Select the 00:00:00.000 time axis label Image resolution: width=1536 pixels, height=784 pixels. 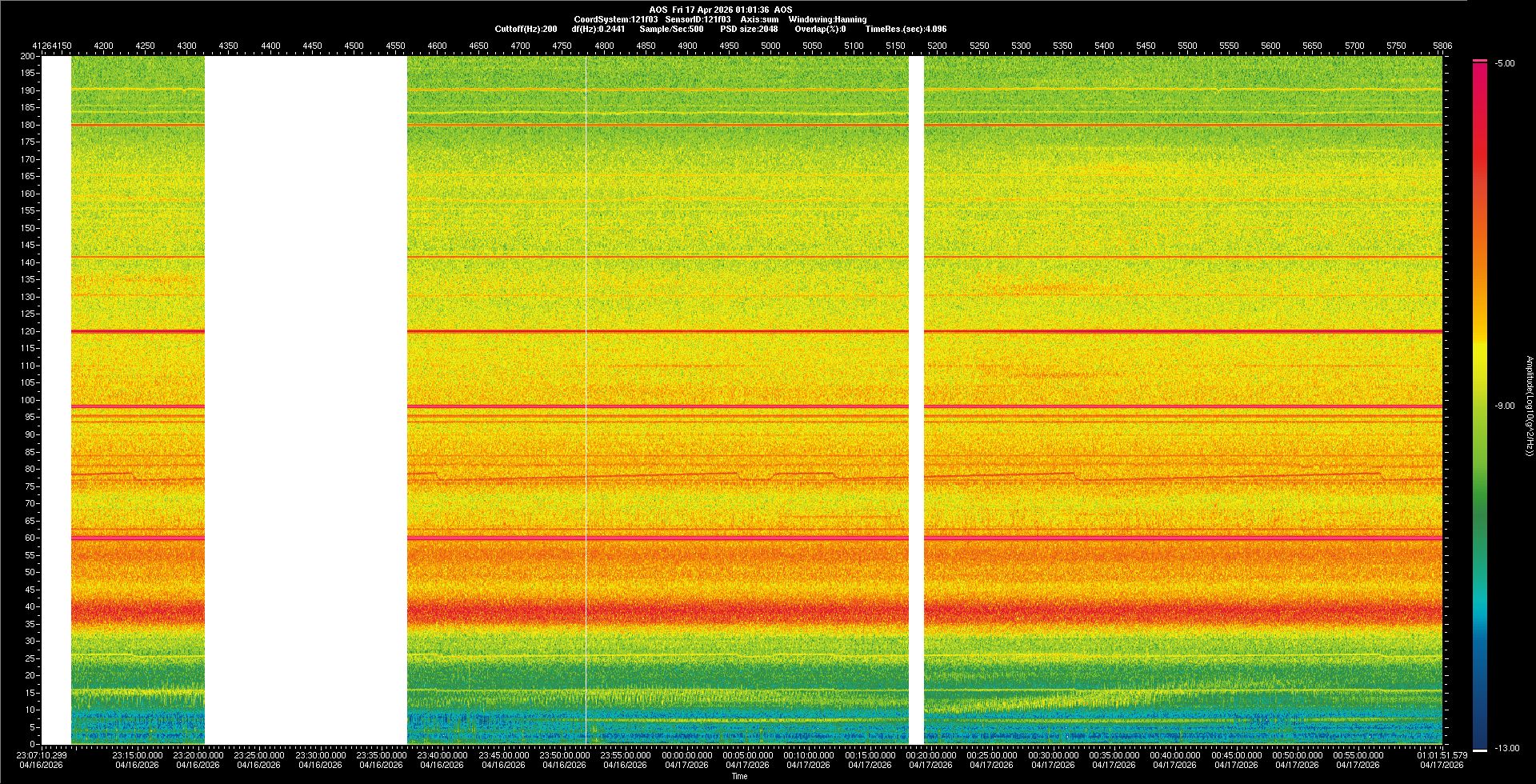[x=686, y=755]
